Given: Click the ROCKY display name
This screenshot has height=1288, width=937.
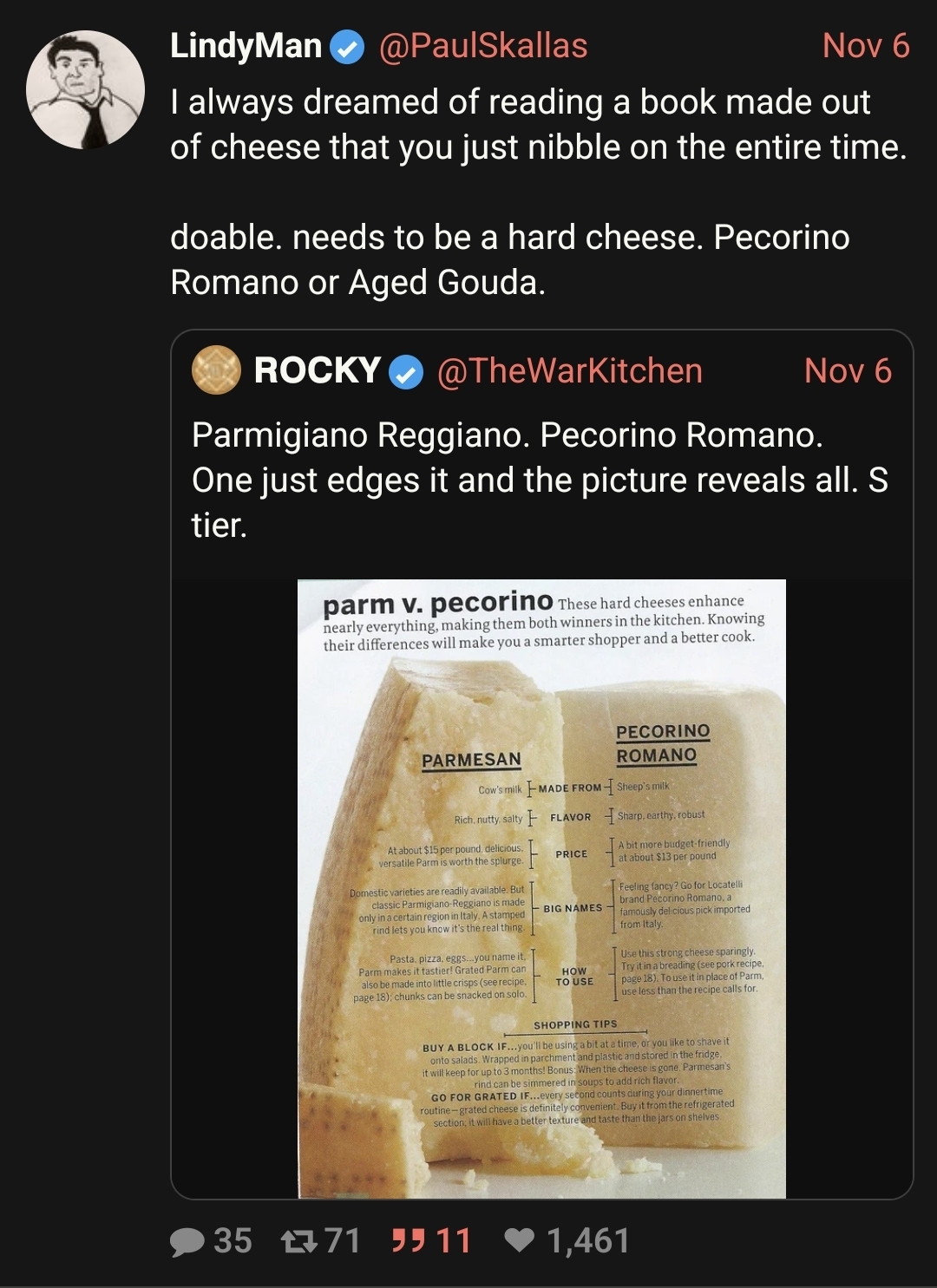Looking at the screenshot, I should pos(318,370).
